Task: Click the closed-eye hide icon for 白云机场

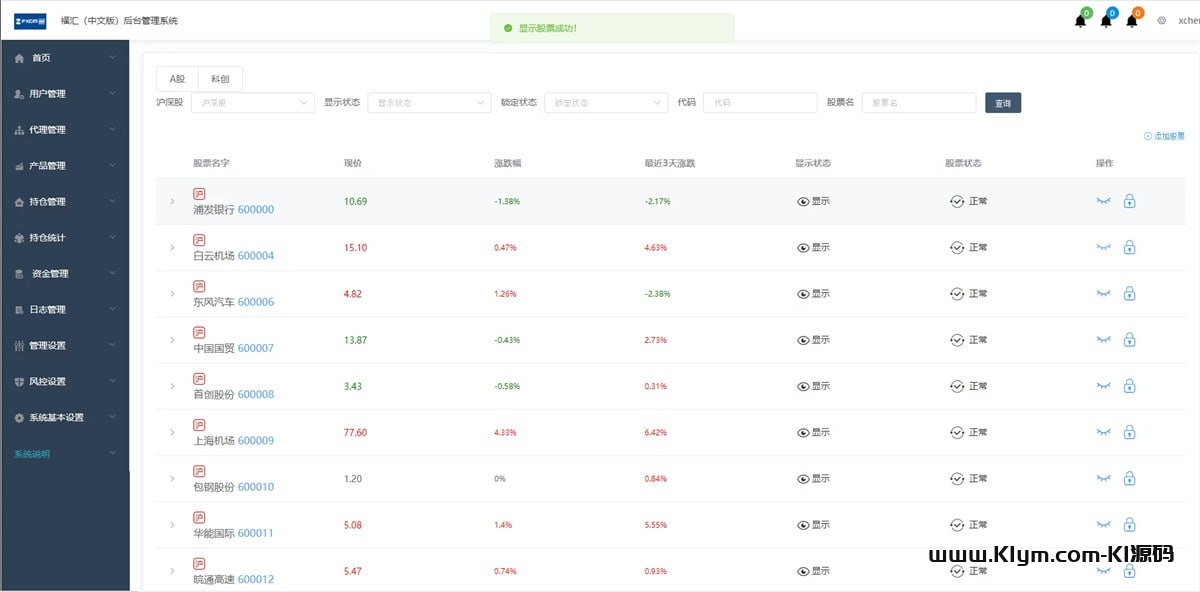Action: [1104, 247]
